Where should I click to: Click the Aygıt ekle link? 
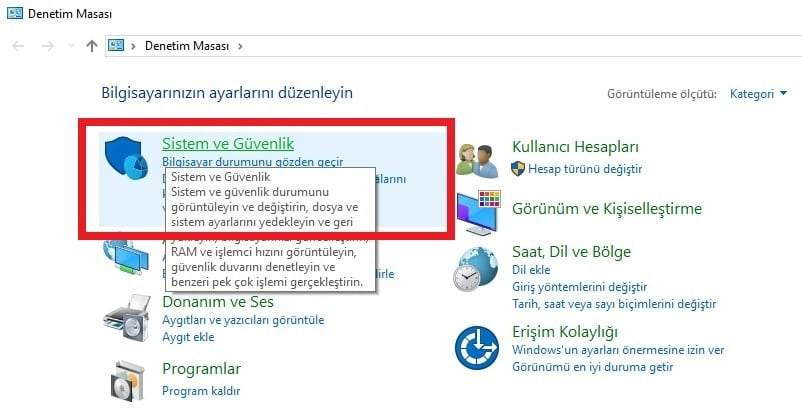point(188,337)
